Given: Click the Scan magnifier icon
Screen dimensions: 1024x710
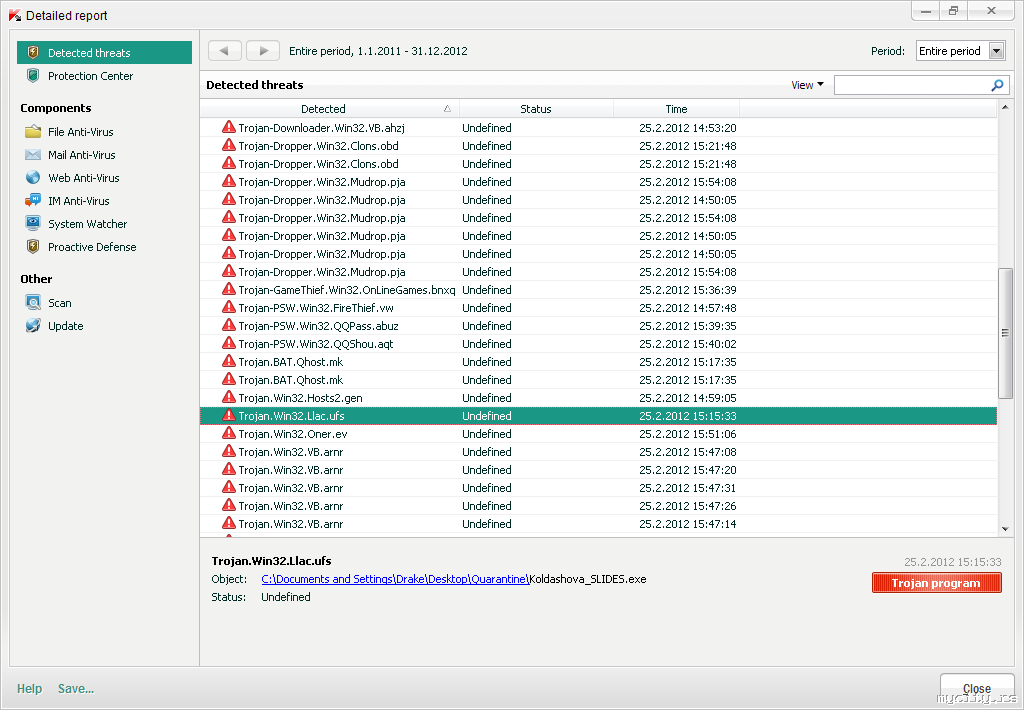Looking at the screenshot, I should point(33,303).
